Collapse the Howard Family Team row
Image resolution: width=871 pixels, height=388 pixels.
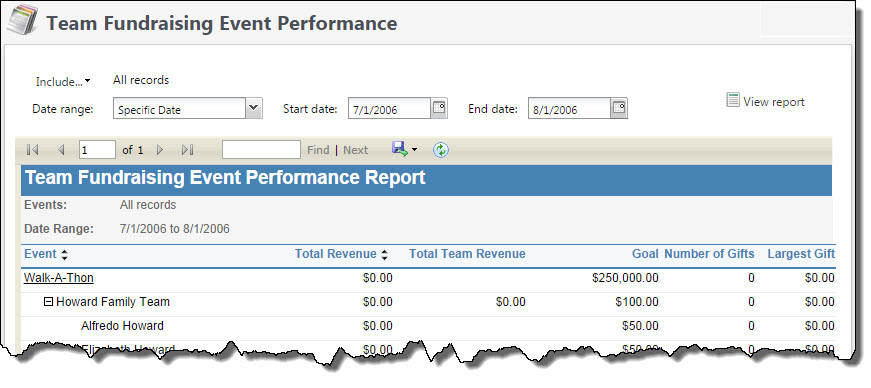48,302
